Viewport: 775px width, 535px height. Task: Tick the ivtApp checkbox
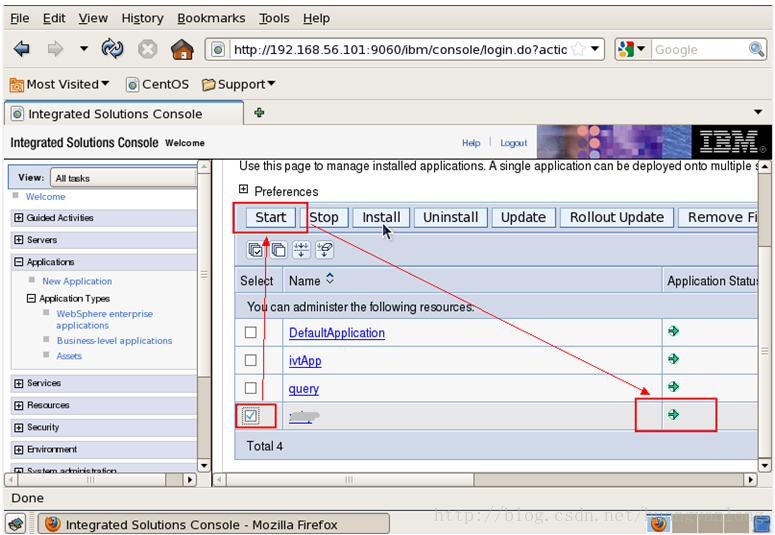[x=251, y=360]
